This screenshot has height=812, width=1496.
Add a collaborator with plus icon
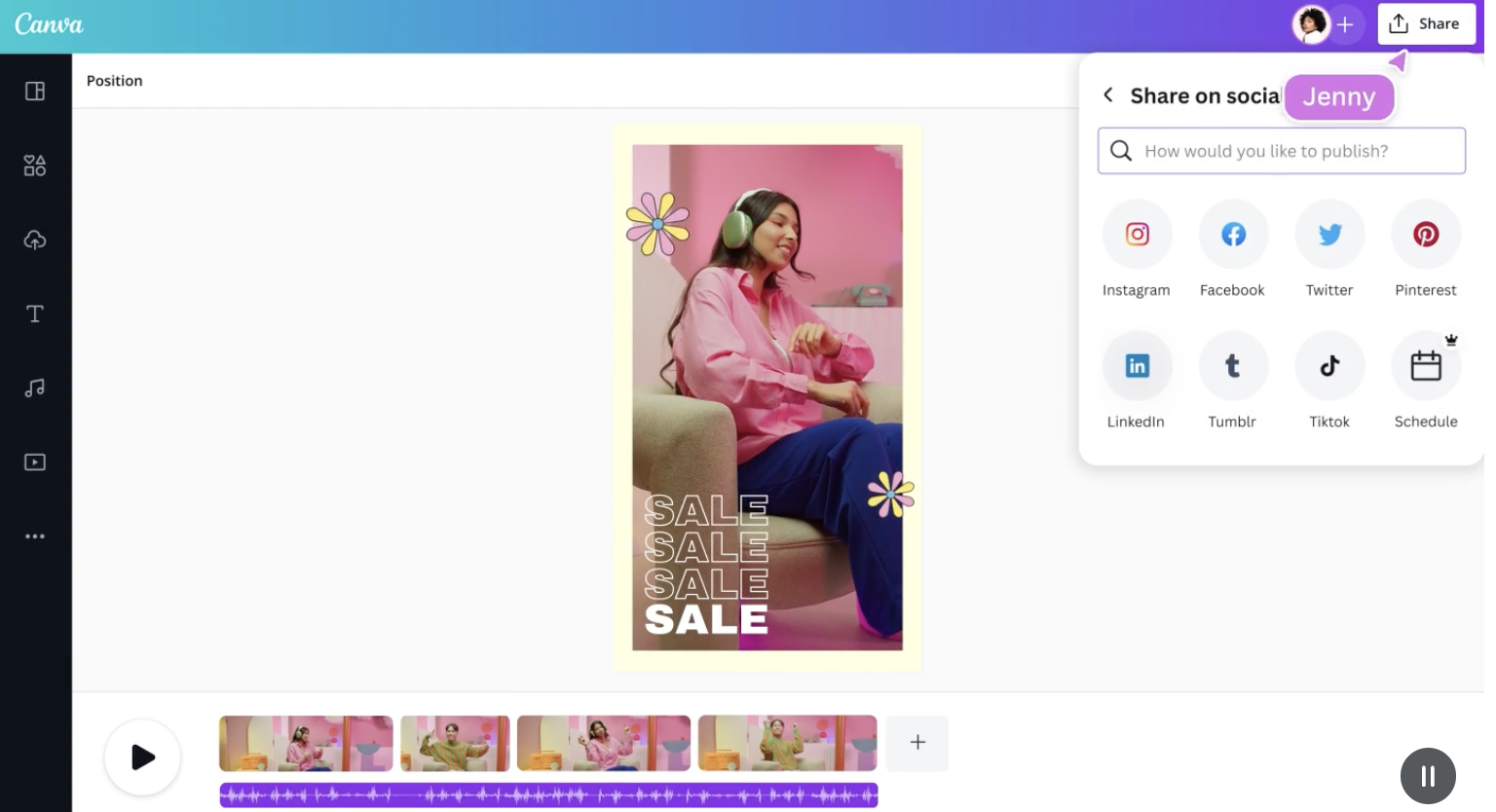[x=1345, y=24]
